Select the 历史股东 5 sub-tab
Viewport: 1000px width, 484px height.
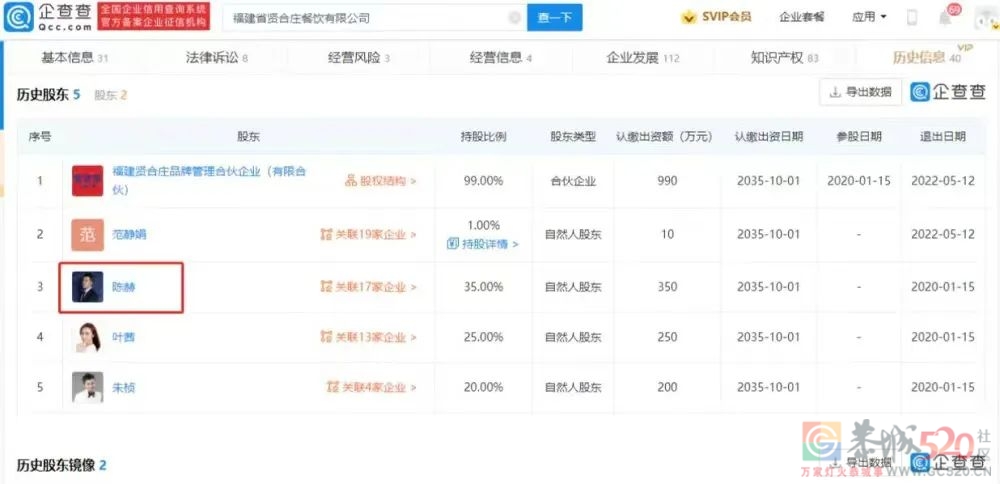(48, 95)
